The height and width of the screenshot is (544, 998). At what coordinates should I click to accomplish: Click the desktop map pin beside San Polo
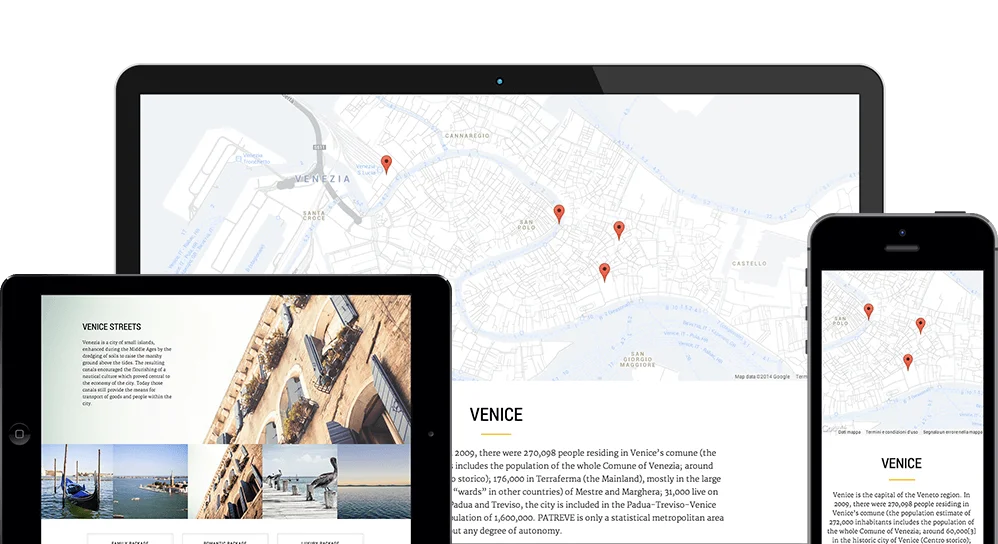pos(559,214)
